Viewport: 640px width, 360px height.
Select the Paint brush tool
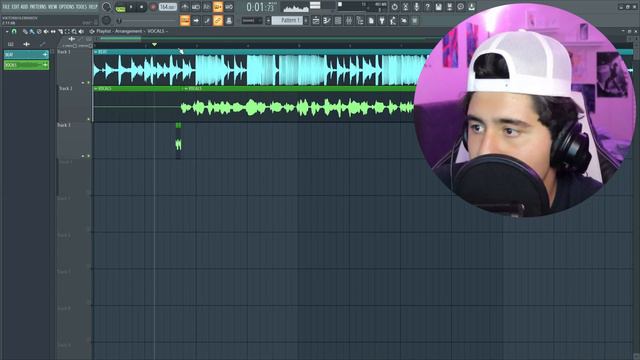32,31
